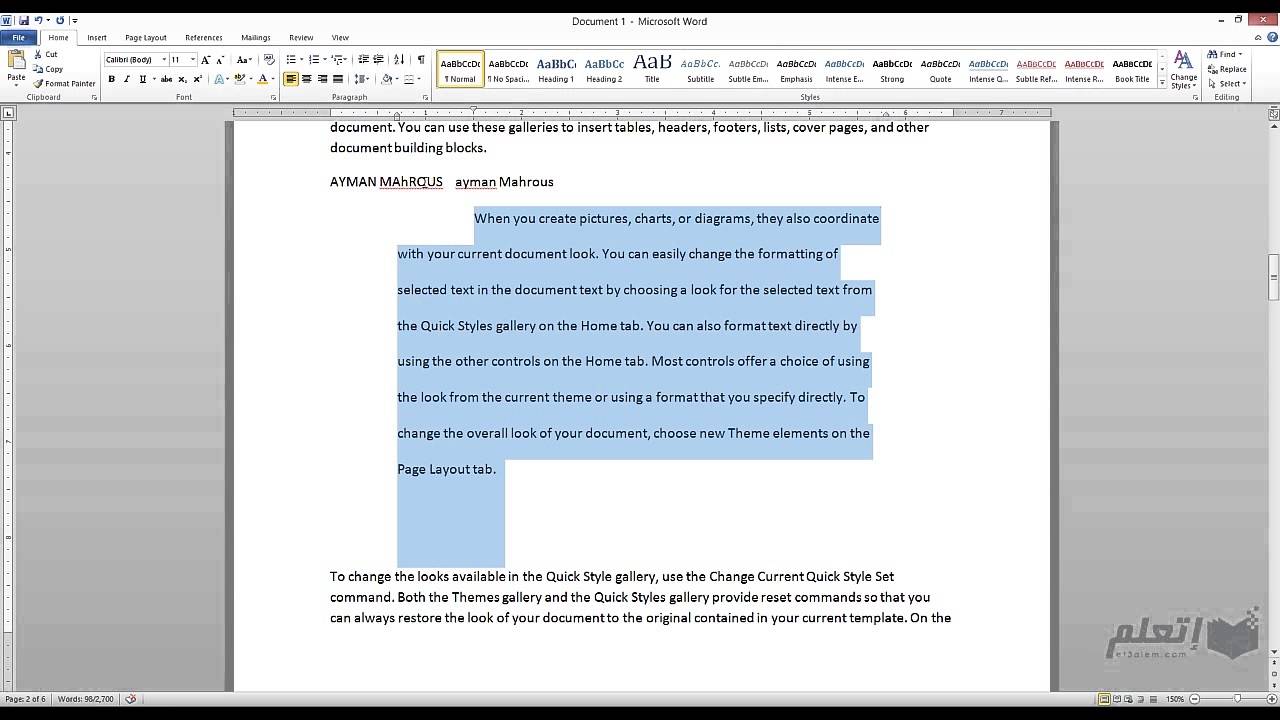The width and height of the screenshot is (1280, 720).
Task: Apply numbered list formatting
Action: [x=315, y=60]
